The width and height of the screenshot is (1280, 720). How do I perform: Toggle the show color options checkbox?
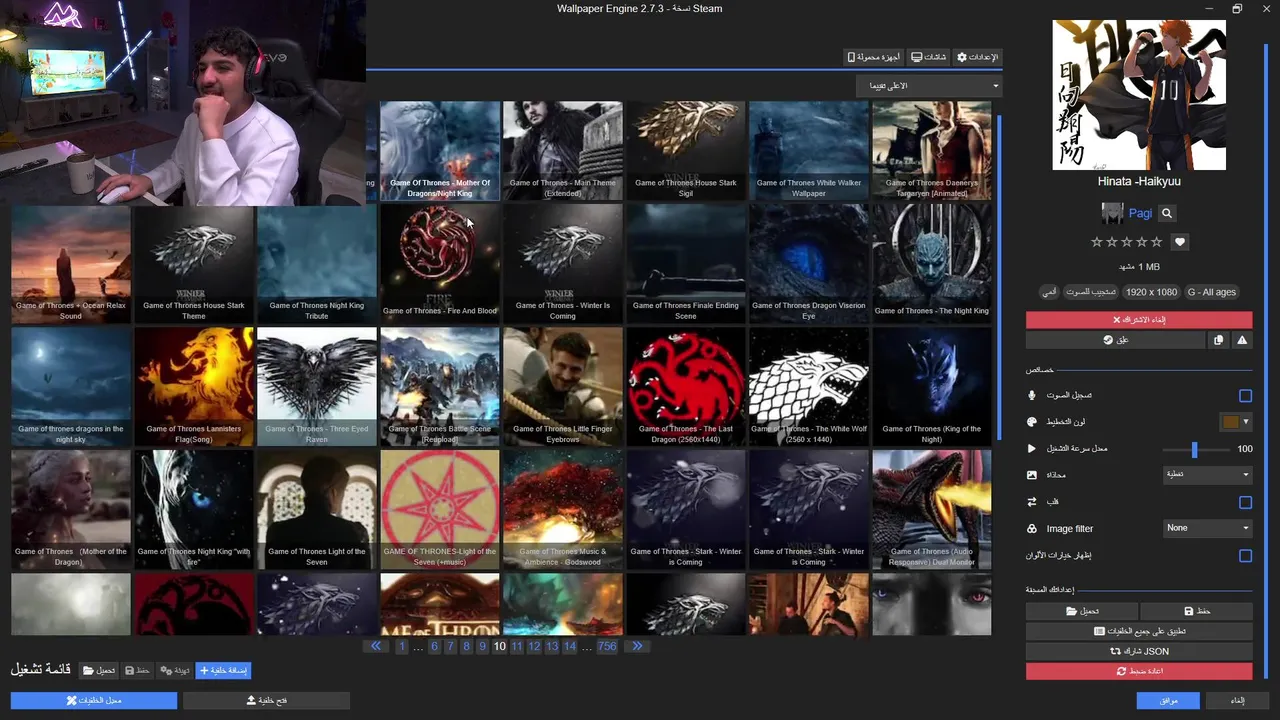pos(1245,555)
